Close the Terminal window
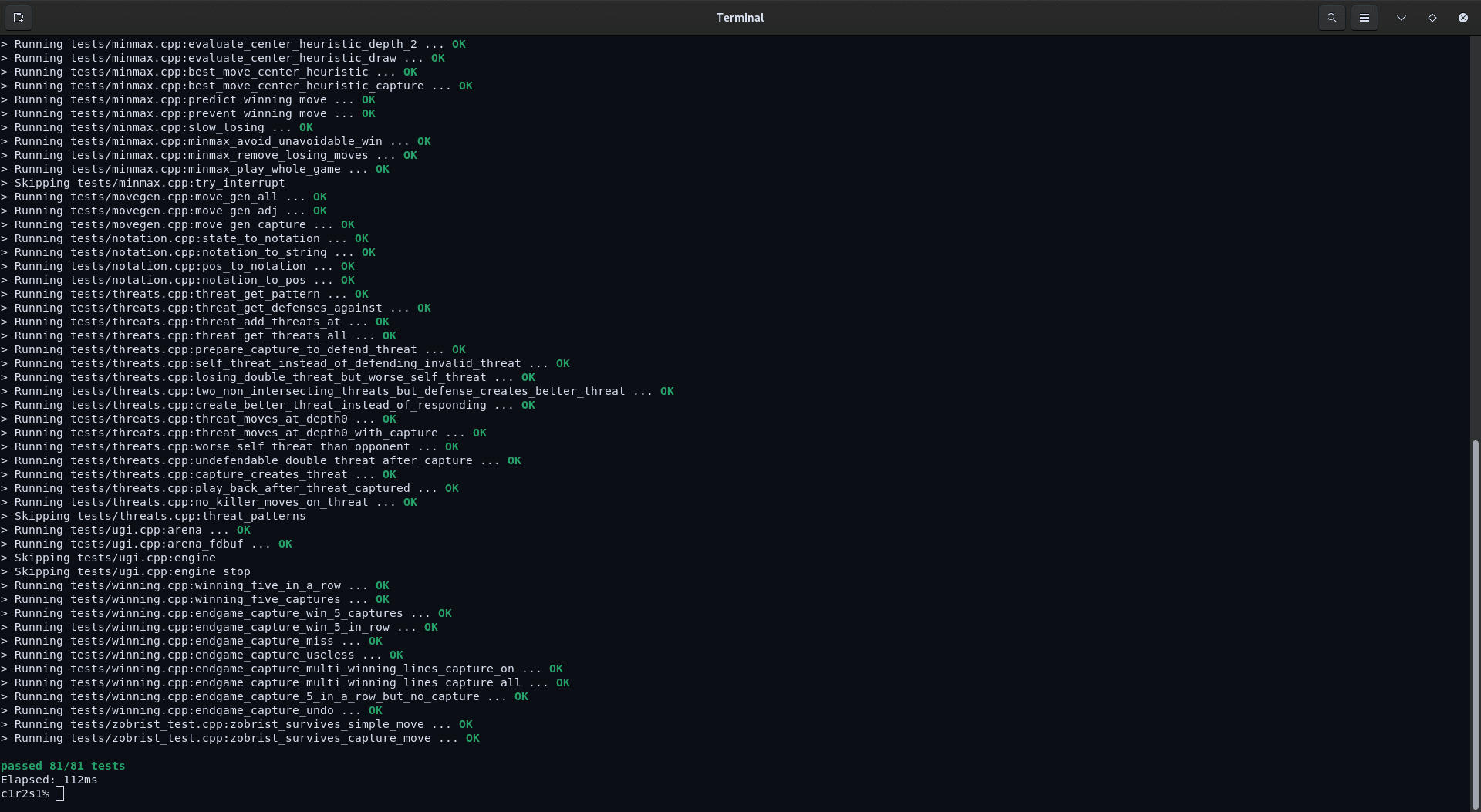 1463,17
